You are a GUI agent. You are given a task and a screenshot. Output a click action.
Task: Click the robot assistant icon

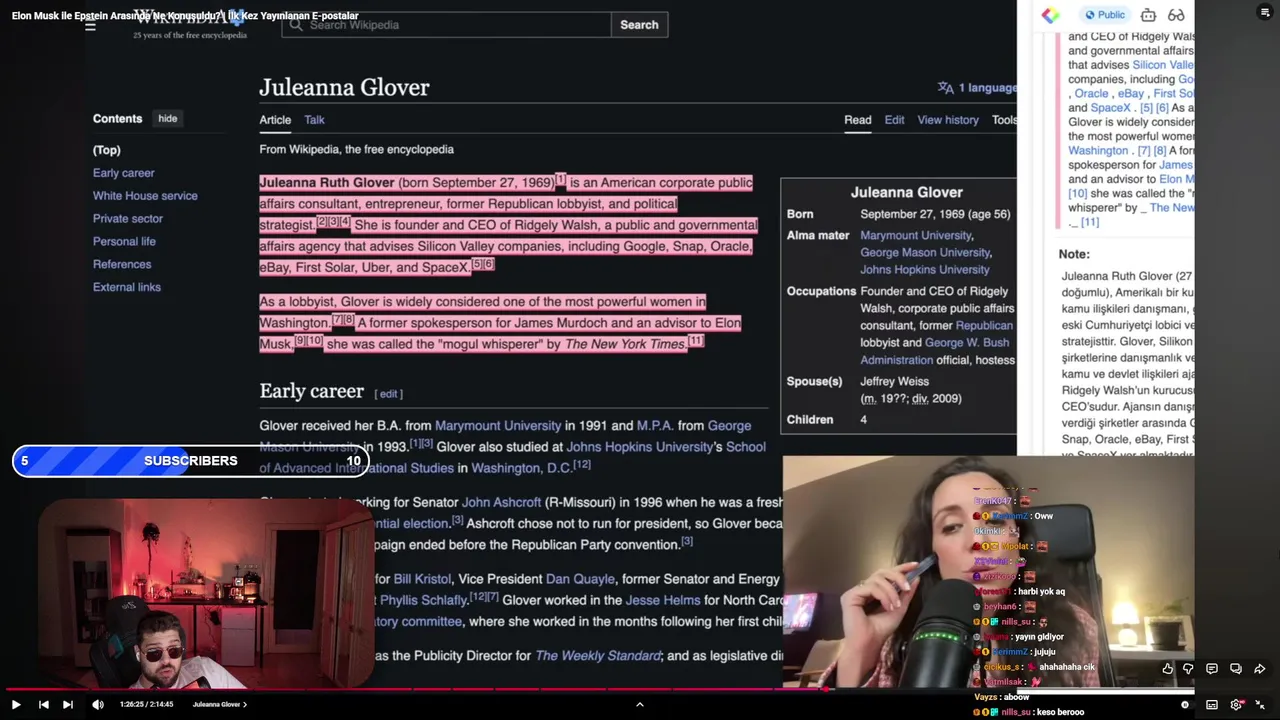(x=1148, y=15)
